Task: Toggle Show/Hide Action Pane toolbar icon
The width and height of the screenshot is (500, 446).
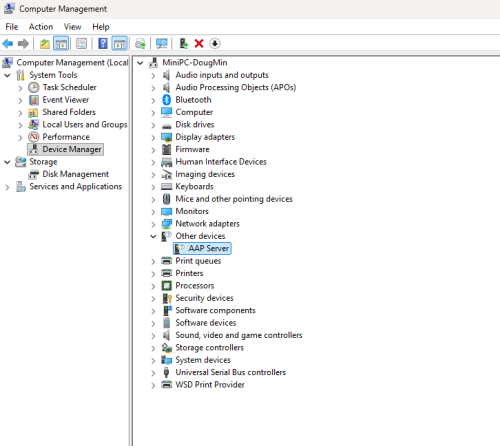Action: tap(119, 44)
